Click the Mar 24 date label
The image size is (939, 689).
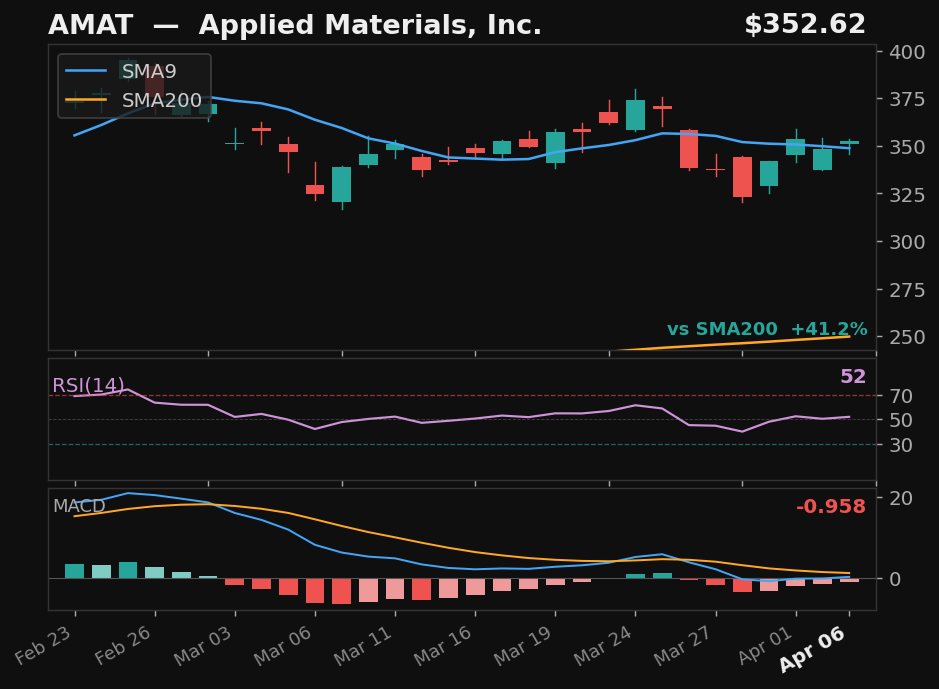[x=603, y=646]
